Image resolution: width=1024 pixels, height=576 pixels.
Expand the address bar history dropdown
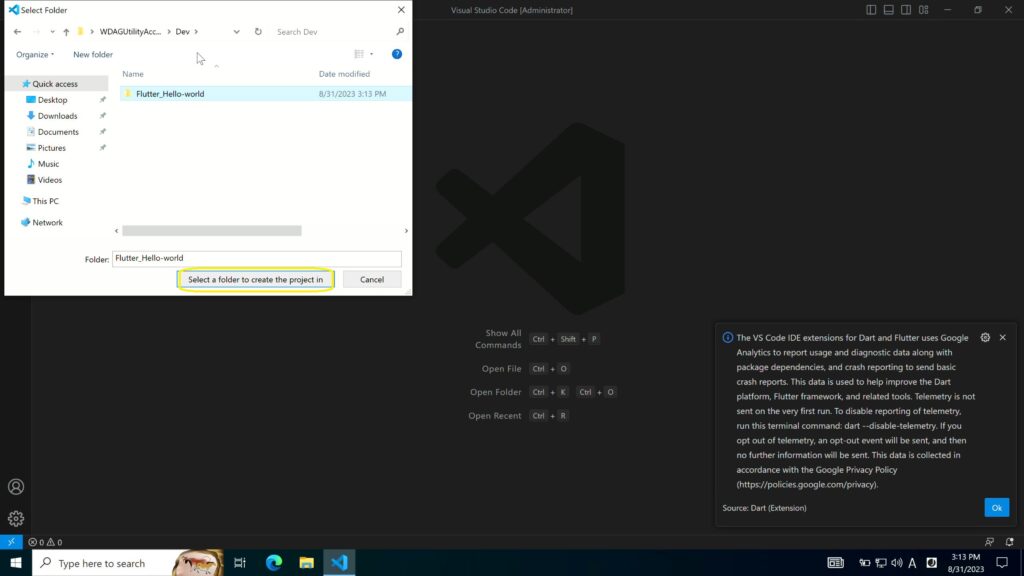[x=236, y=31]
